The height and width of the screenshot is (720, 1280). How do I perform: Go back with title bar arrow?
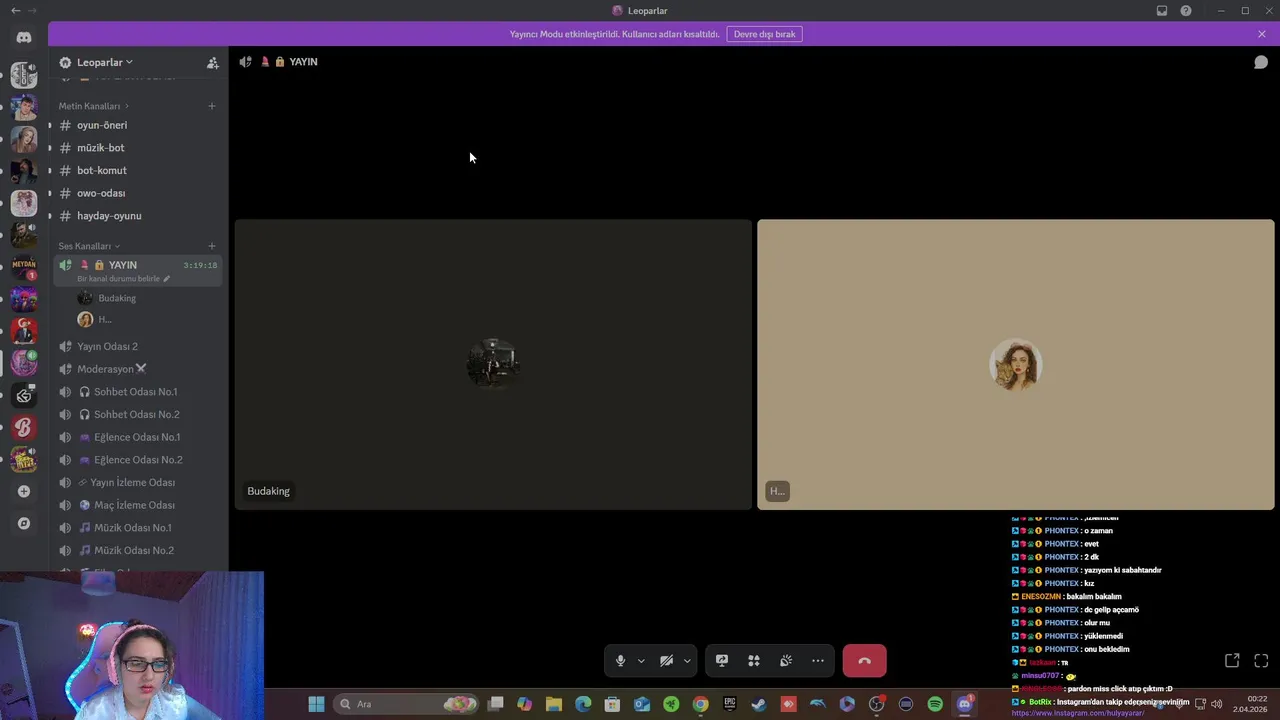(x=15, y=11)
